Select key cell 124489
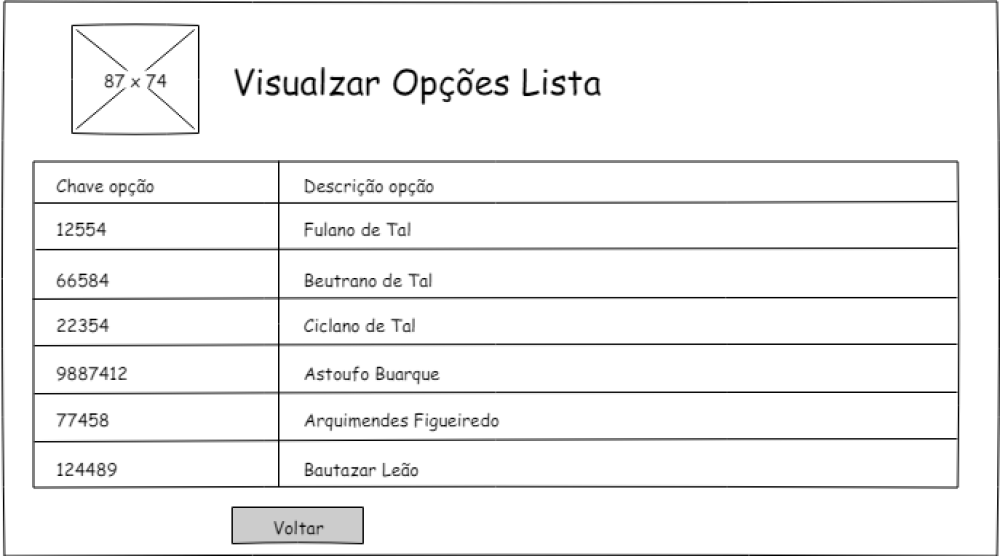The image size is (1000, 556). click(86, 469)
